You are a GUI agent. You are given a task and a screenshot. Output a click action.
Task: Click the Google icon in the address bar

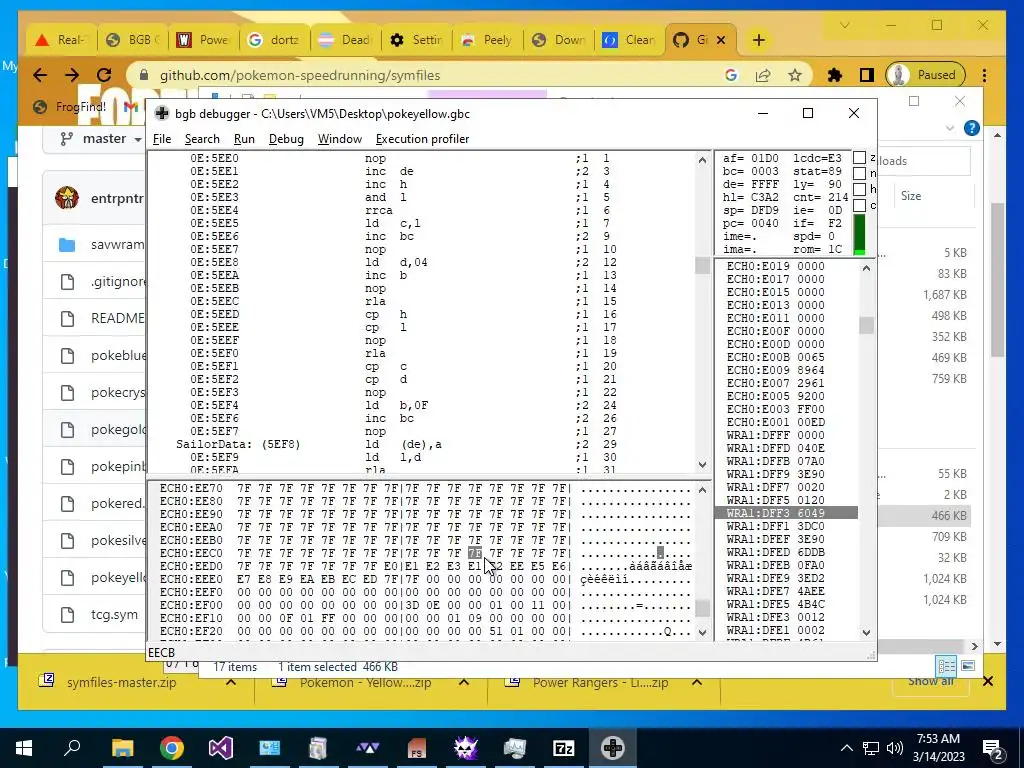click(731, 75)
